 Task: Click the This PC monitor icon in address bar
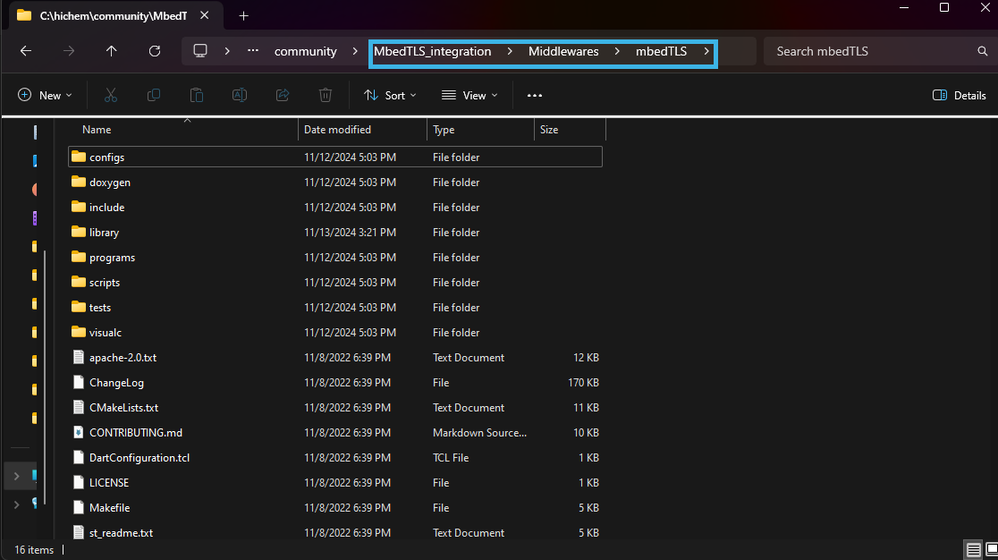[200, 51]
